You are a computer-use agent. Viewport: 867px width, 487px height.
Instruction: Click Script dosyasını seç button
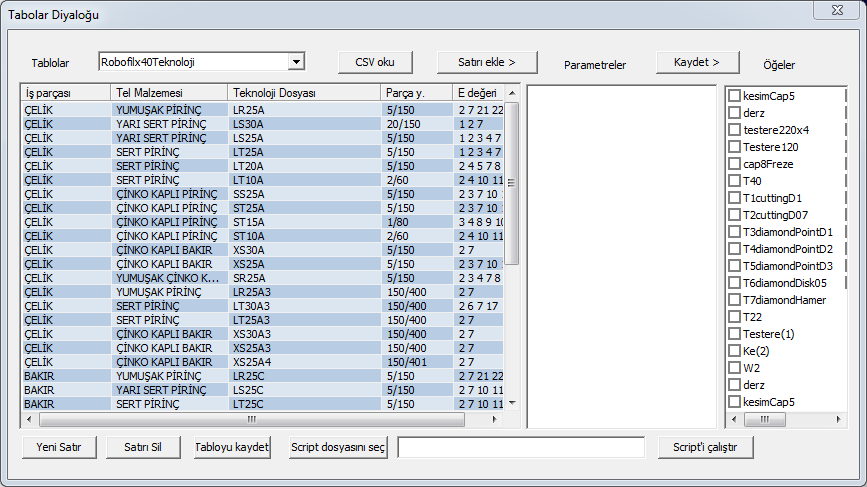click(x=337, y=447)
